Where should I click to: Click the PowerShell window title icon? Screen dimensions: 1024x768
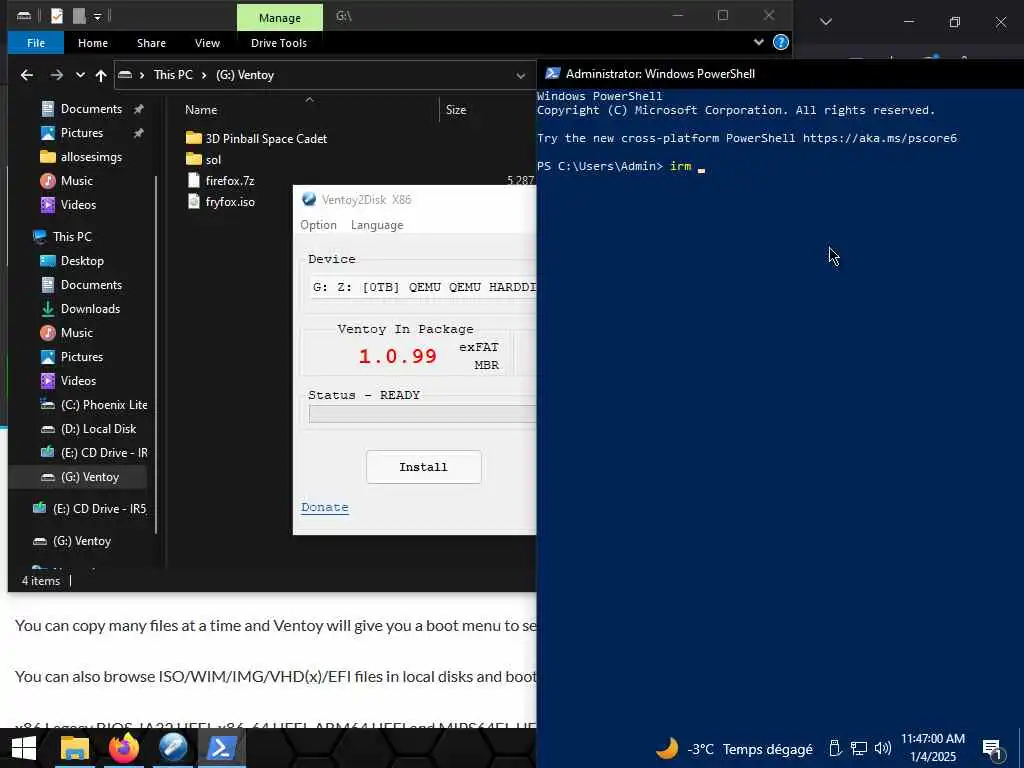point(552,73)
